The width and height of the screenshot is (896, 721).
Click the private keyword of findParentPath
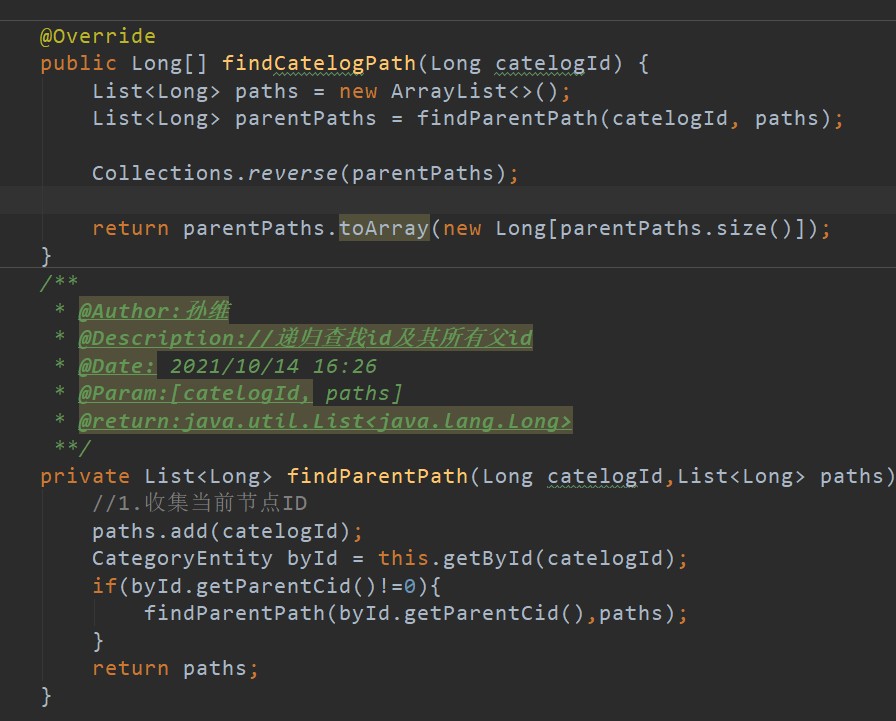[x=85, y=476]
